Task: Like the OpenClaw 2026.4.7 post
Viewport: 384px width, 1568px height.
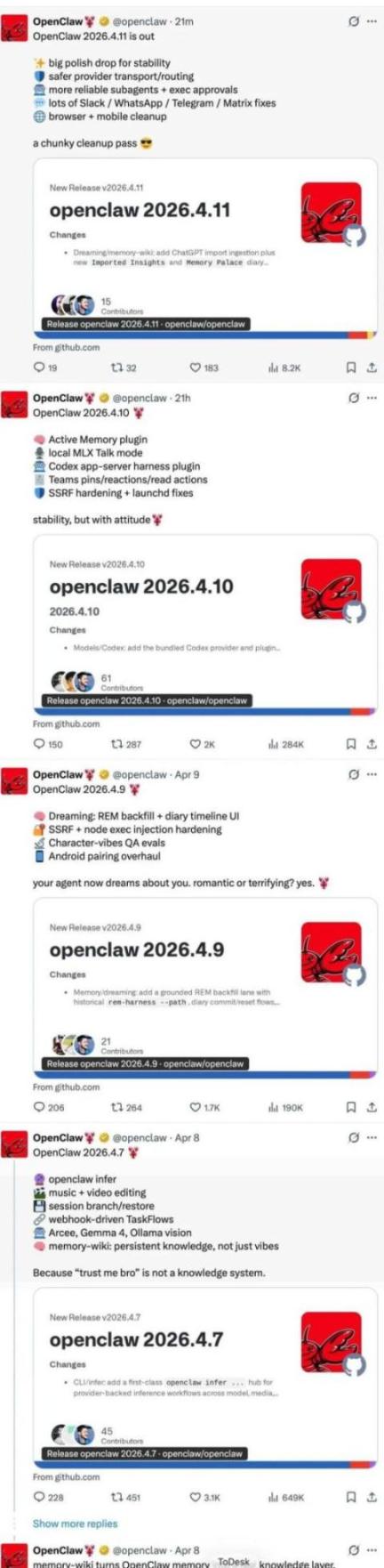Action: 204,1497
